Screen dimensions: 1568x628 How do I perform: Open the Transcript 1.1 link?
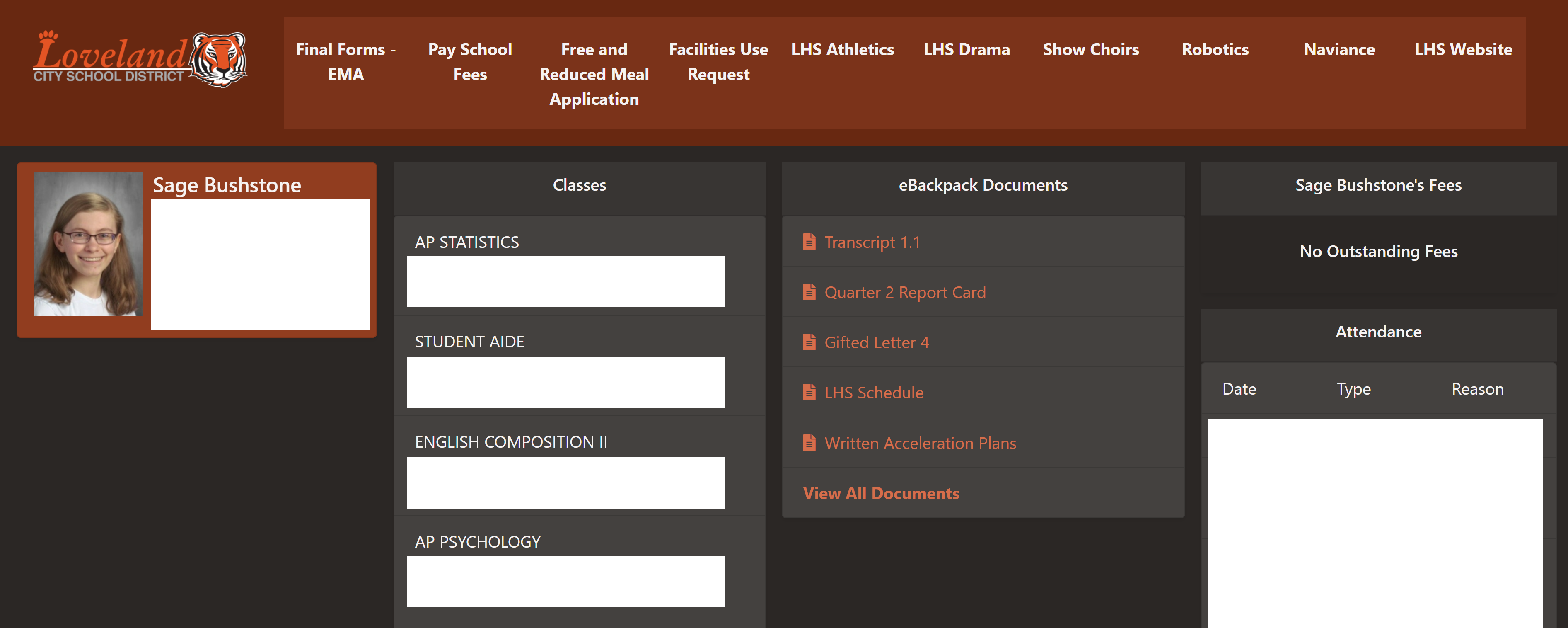(x=872, y=242)
